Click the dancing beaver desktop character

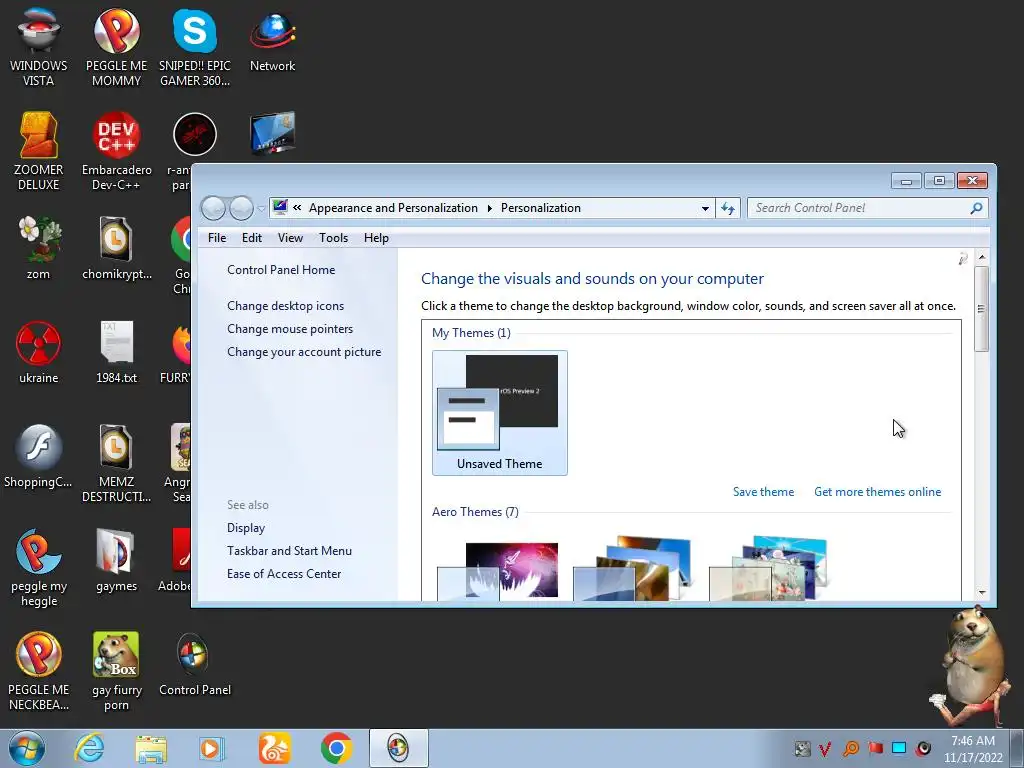971,665
